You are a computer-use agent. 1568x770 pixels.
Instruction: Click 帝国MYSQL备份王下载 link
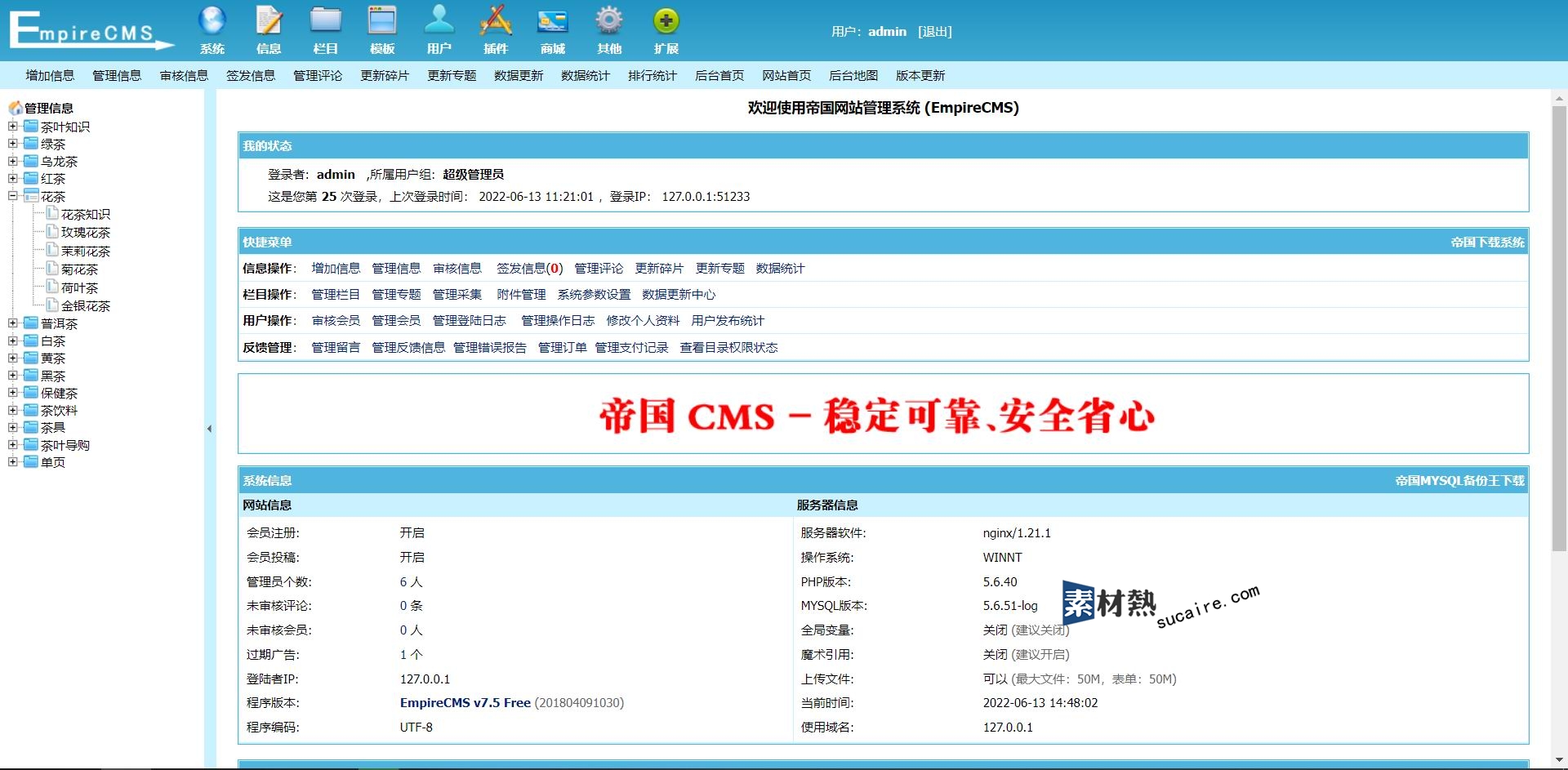[1459, 481]
